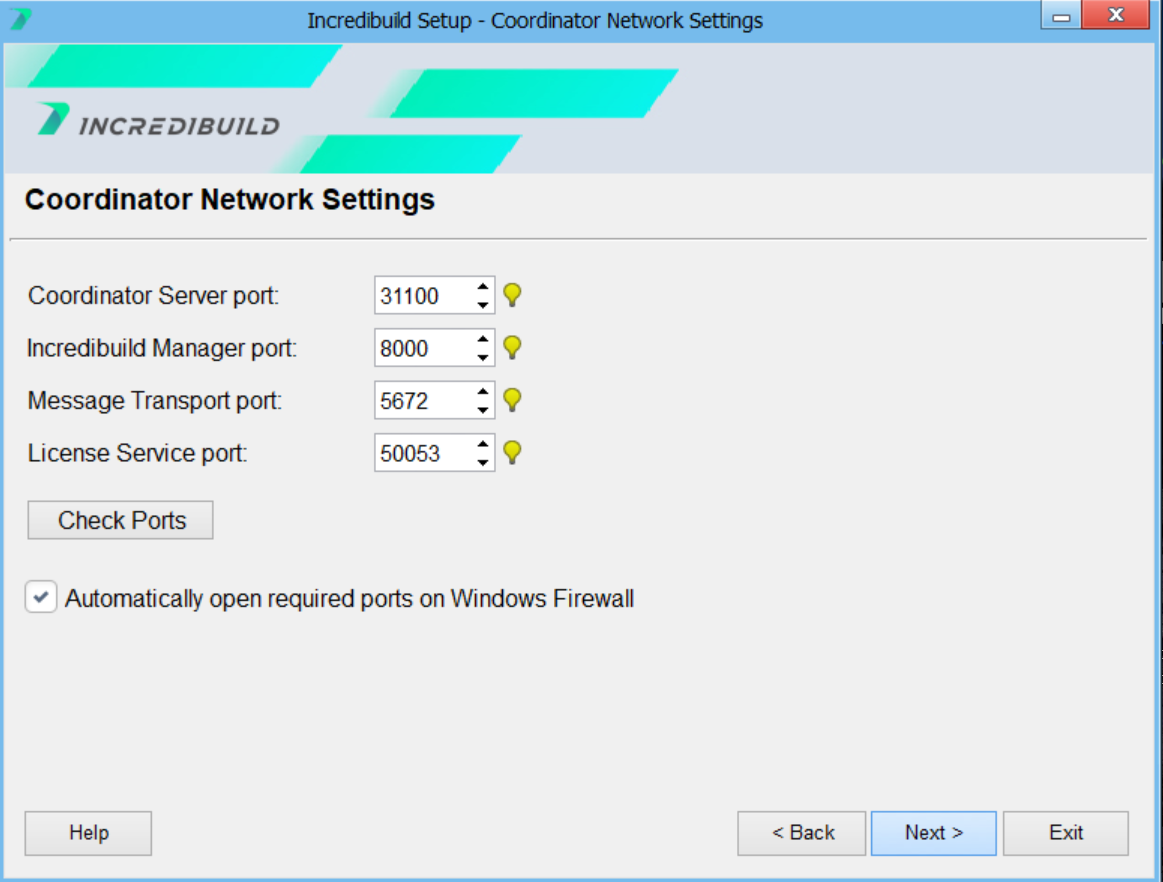Screen dimensions: 1163x882
Task: Toggle automatically open ports on Windows Firewall
Action: click(41, 598)
